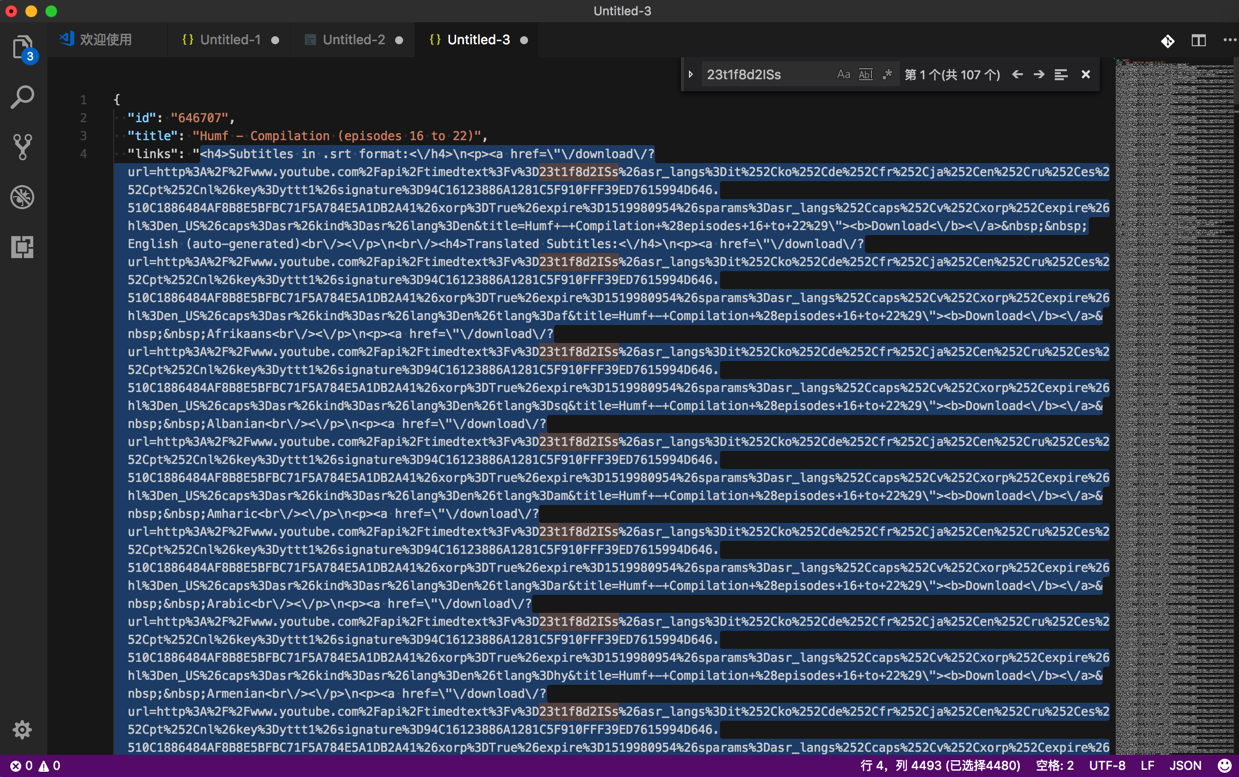The height and width of the screenshot is (777, 1239).
Task: Close the find widget
Action: (1085, 75)
